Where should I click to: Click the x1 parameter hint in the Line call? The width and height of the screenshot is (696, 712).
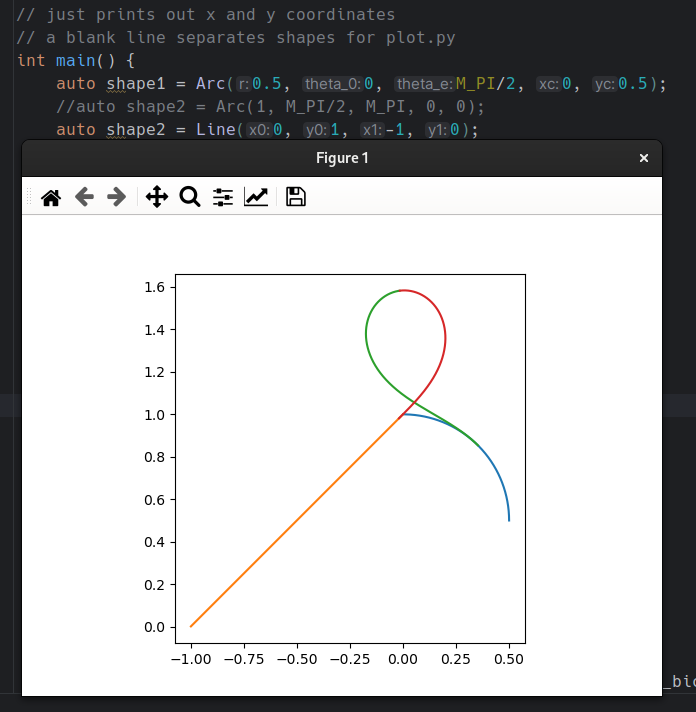(x=373, y=130)
